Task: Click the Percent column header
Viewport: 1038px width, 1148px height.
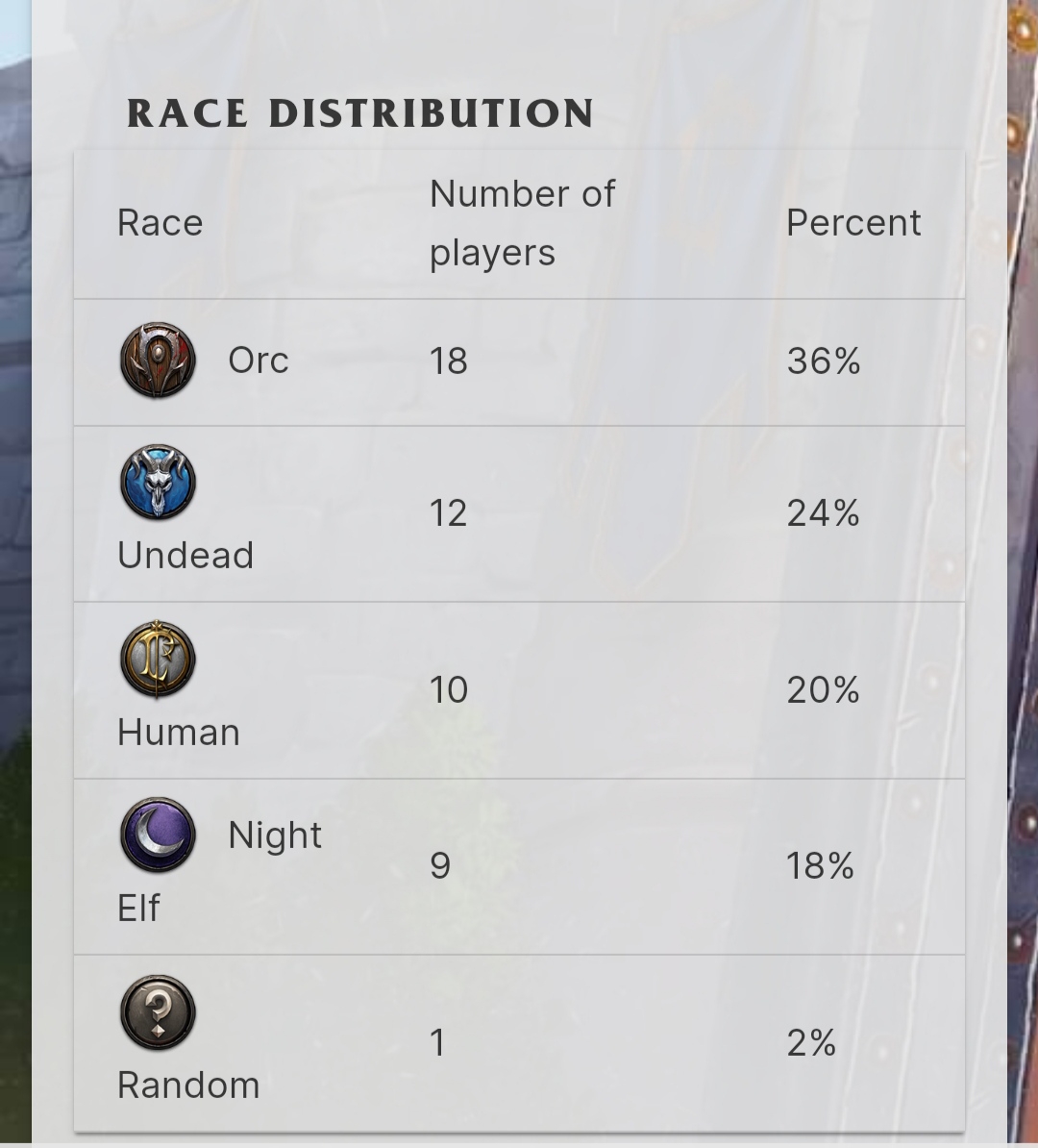Action: (853, 222)
